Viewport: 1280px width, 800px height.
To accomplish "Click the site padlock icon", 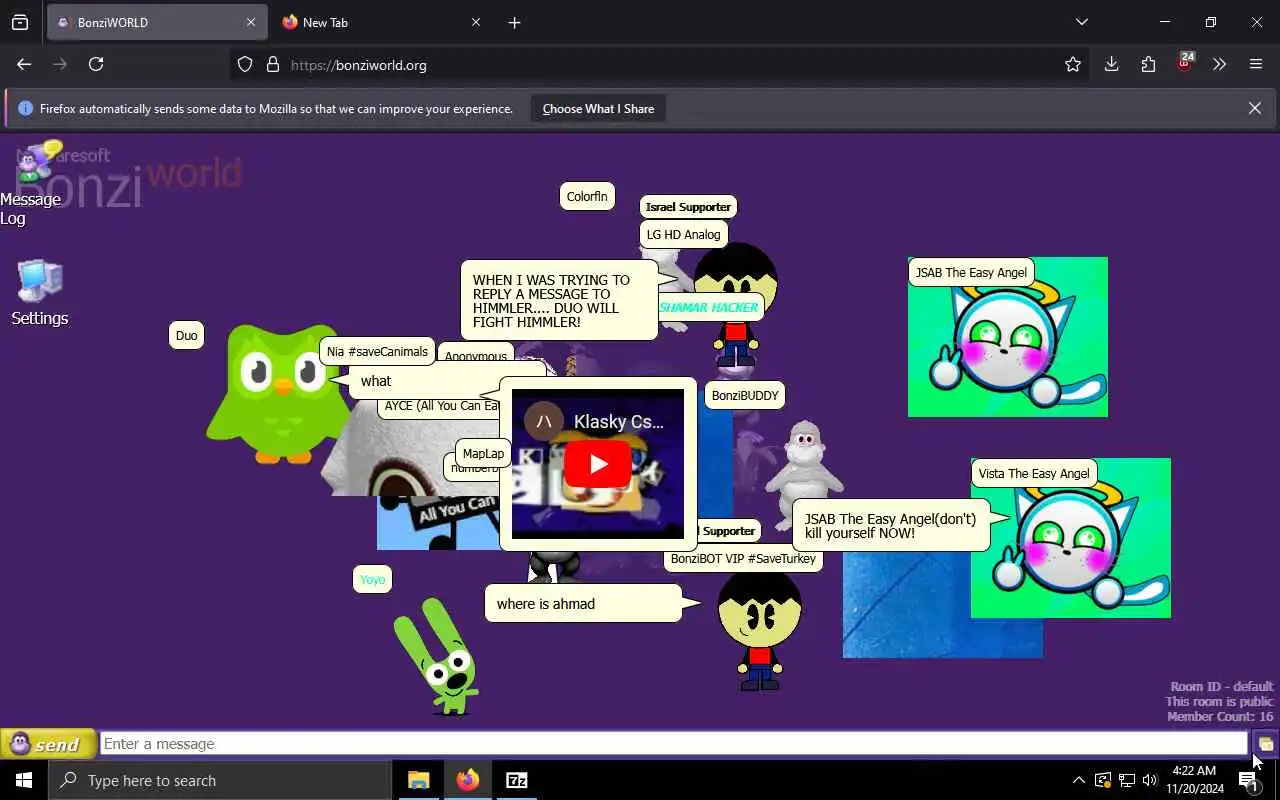I will click(273, 65).
